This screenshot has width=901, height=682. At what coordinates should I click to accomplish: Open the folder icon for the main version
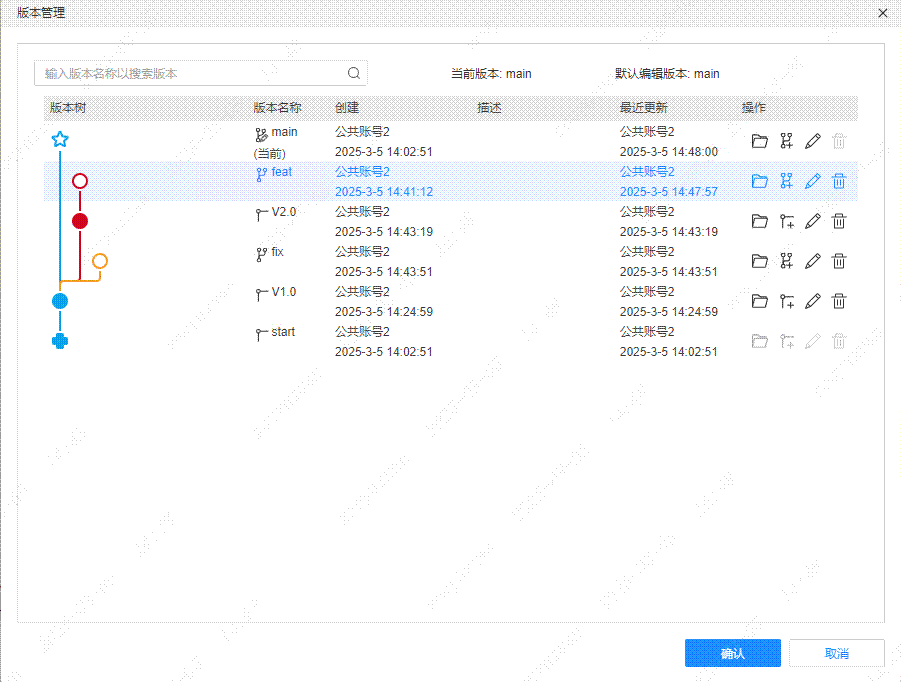[759, 141]
